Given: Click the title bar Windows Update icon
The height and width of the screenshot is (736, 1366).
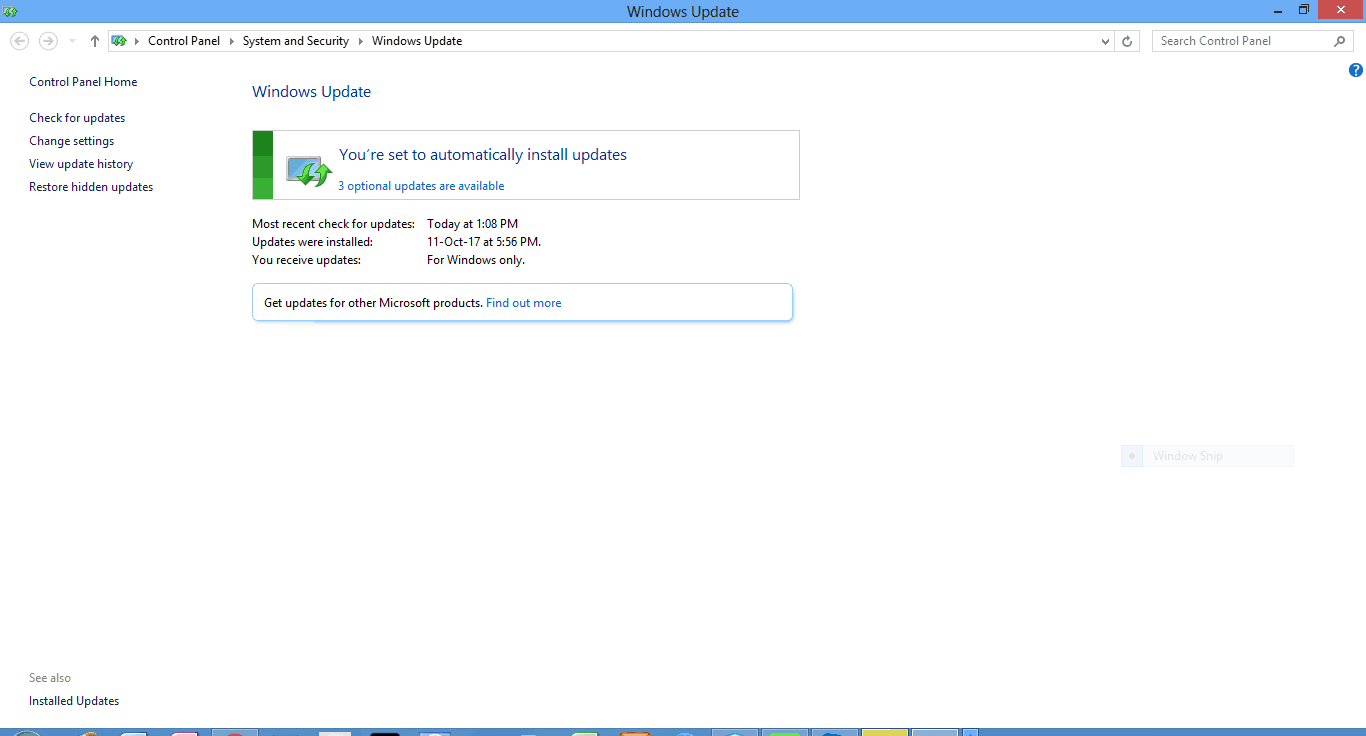Looking at the screenshot, I should 11,11.
